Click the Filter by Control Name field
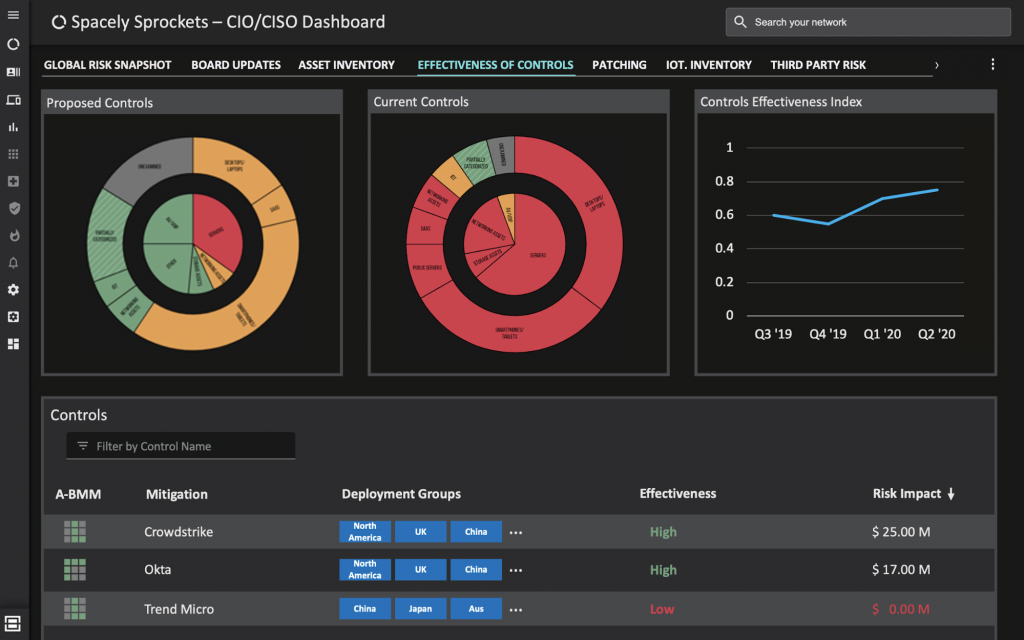The width and height of the screenshot is (1024, 640). tap(180, 445)
